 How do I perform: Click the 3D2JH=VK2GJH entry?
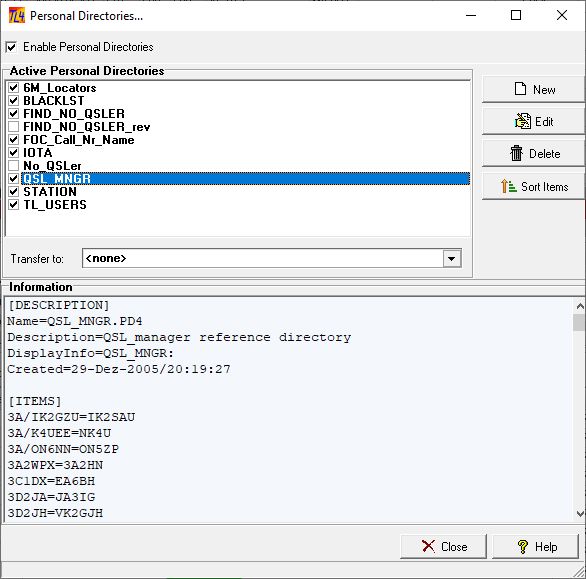tap(55, 513)
